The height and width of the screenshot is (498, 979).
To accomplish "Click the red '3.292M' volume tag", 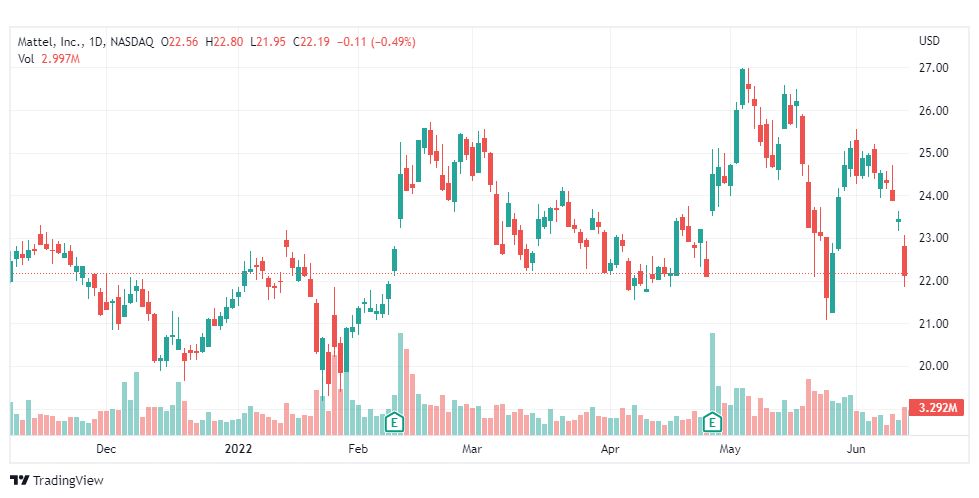I will coord(937,408).
